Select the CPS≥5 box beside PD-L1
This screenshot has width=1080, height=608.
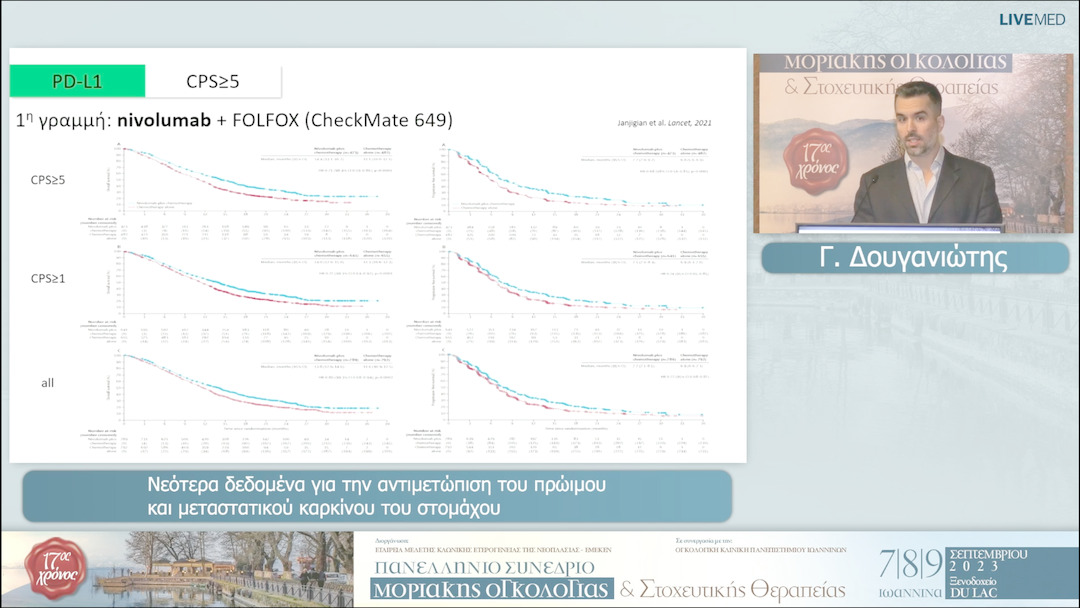coord(213,81)
